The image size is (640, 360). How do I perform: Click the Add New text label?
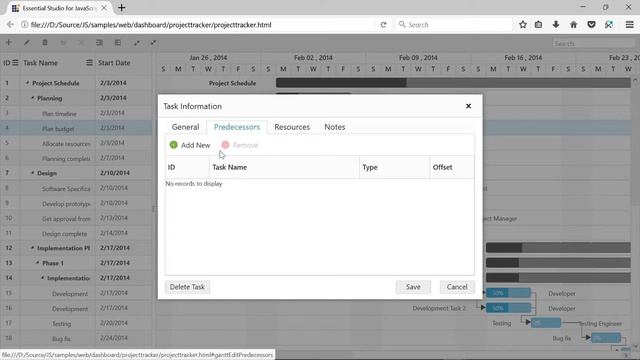[x=196, y=145]
